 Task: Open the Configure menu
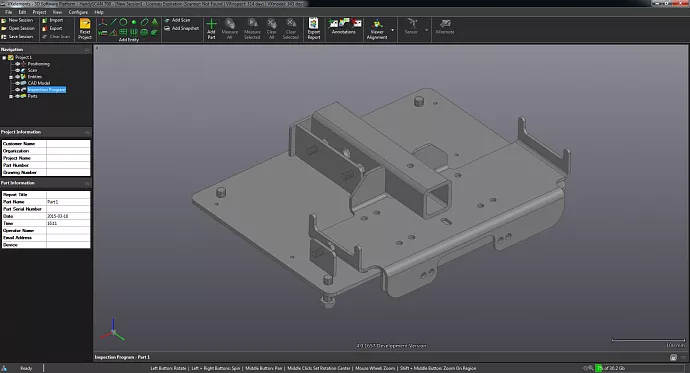pyautogui.click(x=78, y=12)
